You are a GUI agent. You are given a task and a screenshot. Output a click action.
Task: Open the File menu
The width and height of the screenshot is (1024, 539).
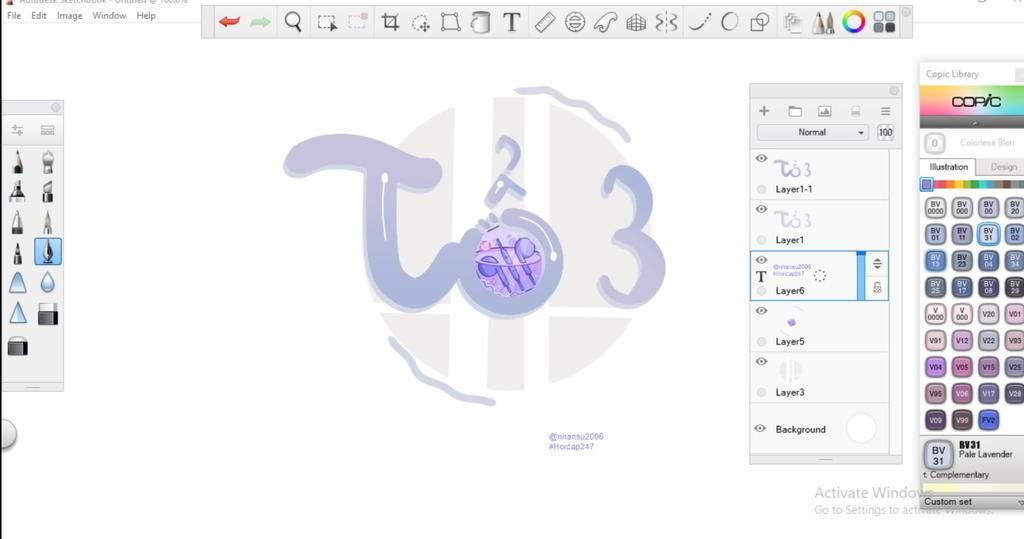[14, 16]
